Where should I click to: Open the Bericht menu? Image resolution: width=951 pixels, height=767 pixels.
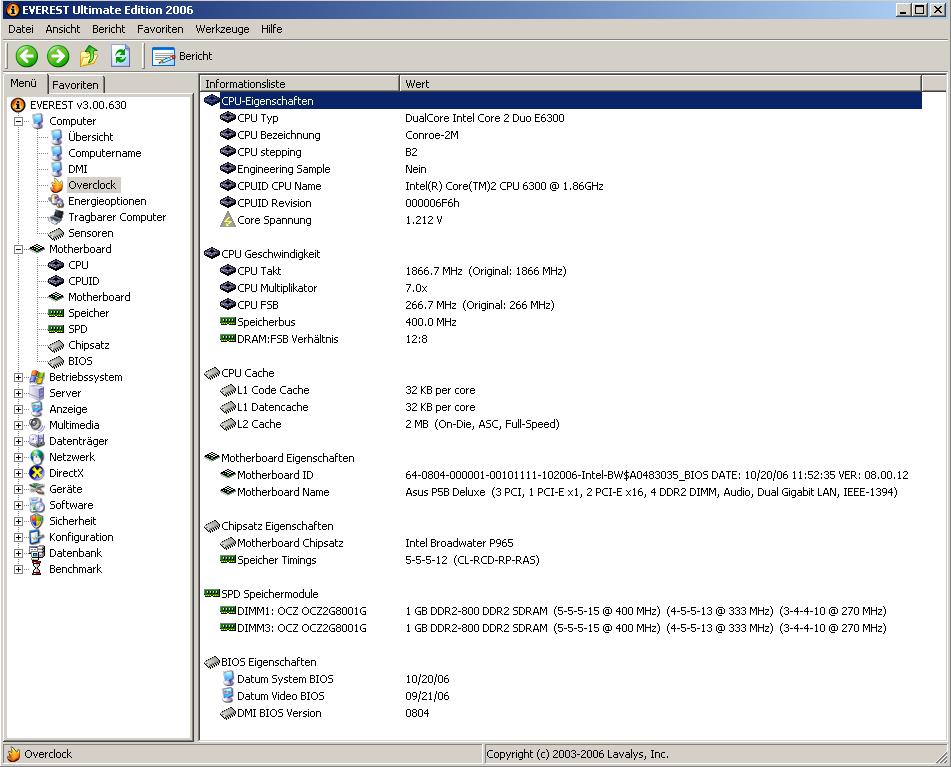point(109,29)
